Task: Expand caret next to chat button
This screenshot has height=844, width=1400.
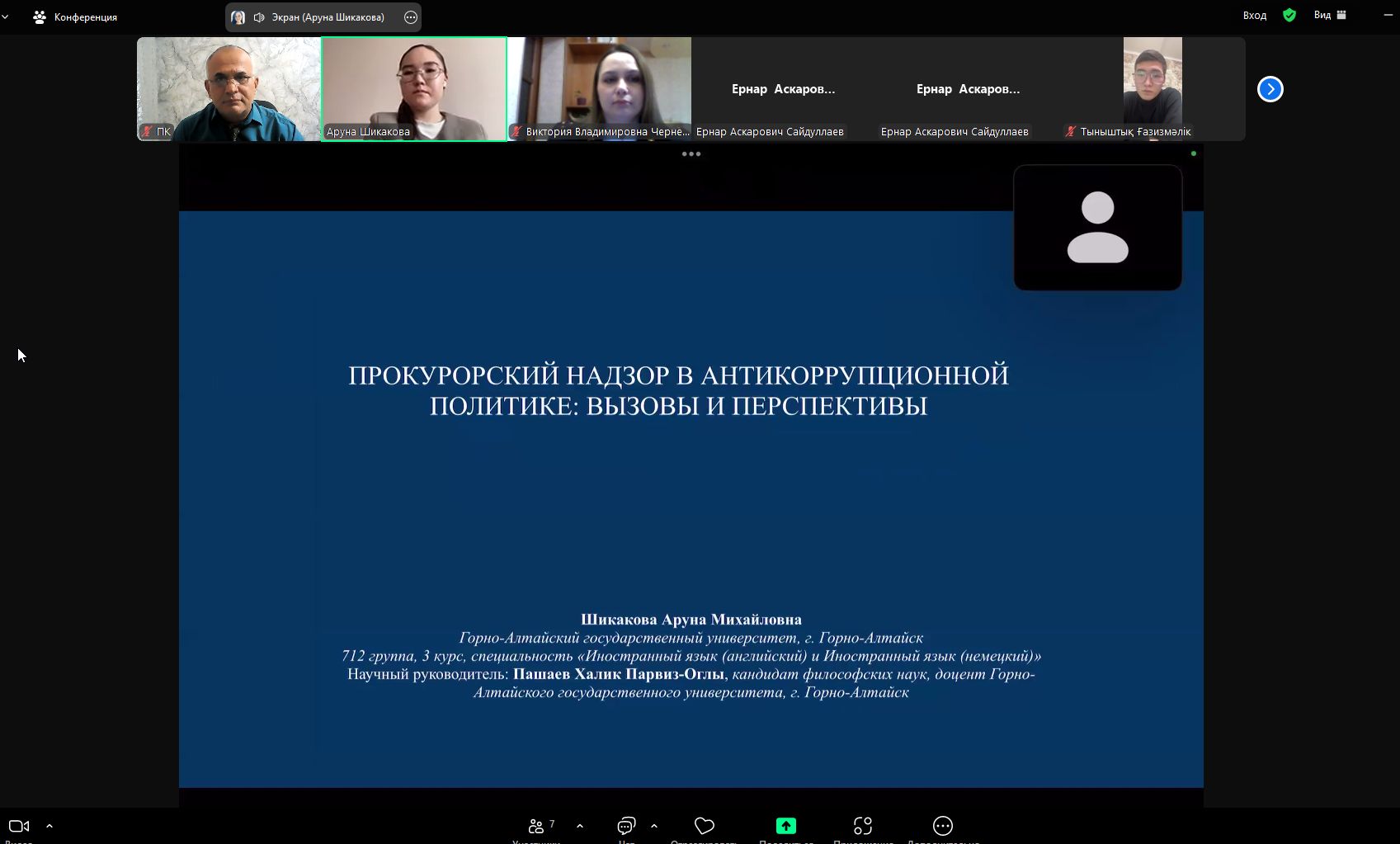Action: [654, 826]
